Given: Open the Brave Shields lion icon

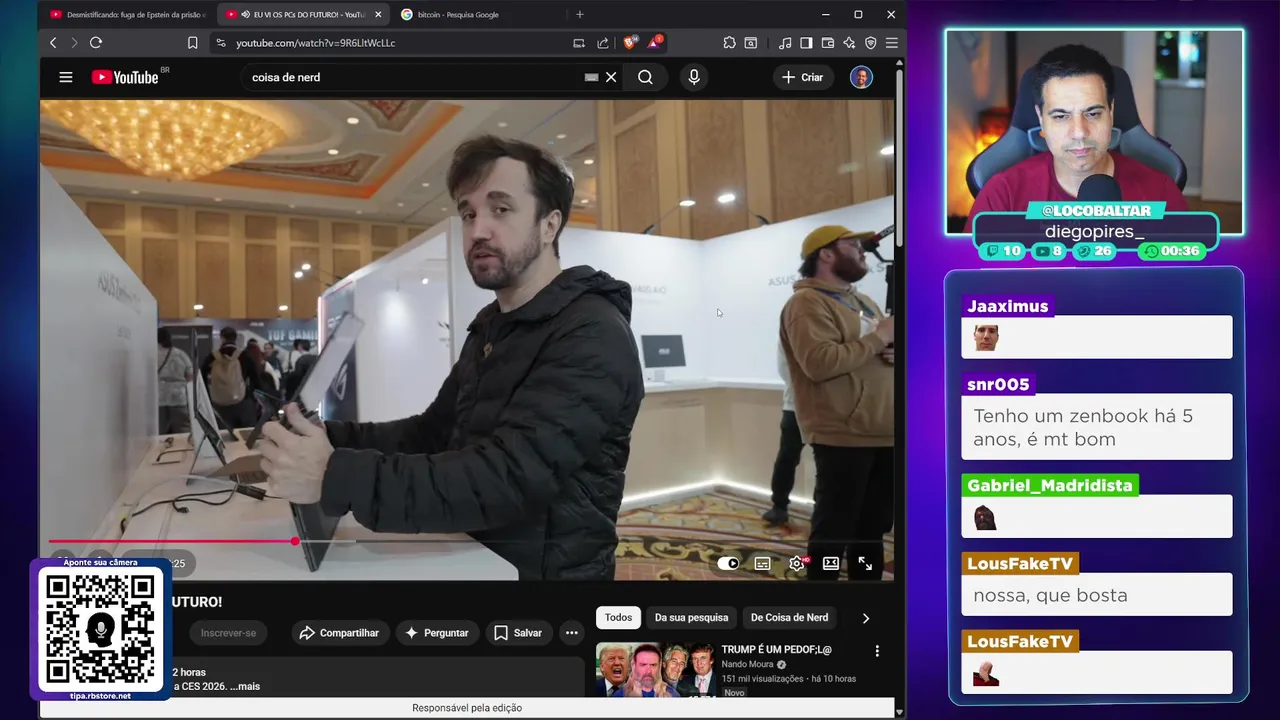Looking at the screenshot, I should coord(630,43).
